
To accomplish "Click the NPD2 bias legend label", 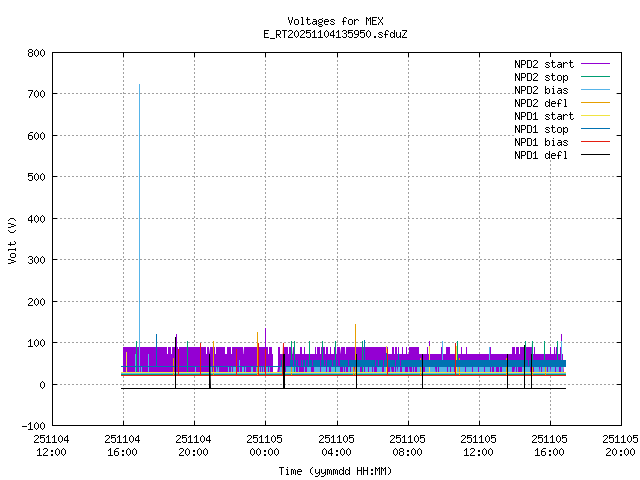I will point(542,89).
